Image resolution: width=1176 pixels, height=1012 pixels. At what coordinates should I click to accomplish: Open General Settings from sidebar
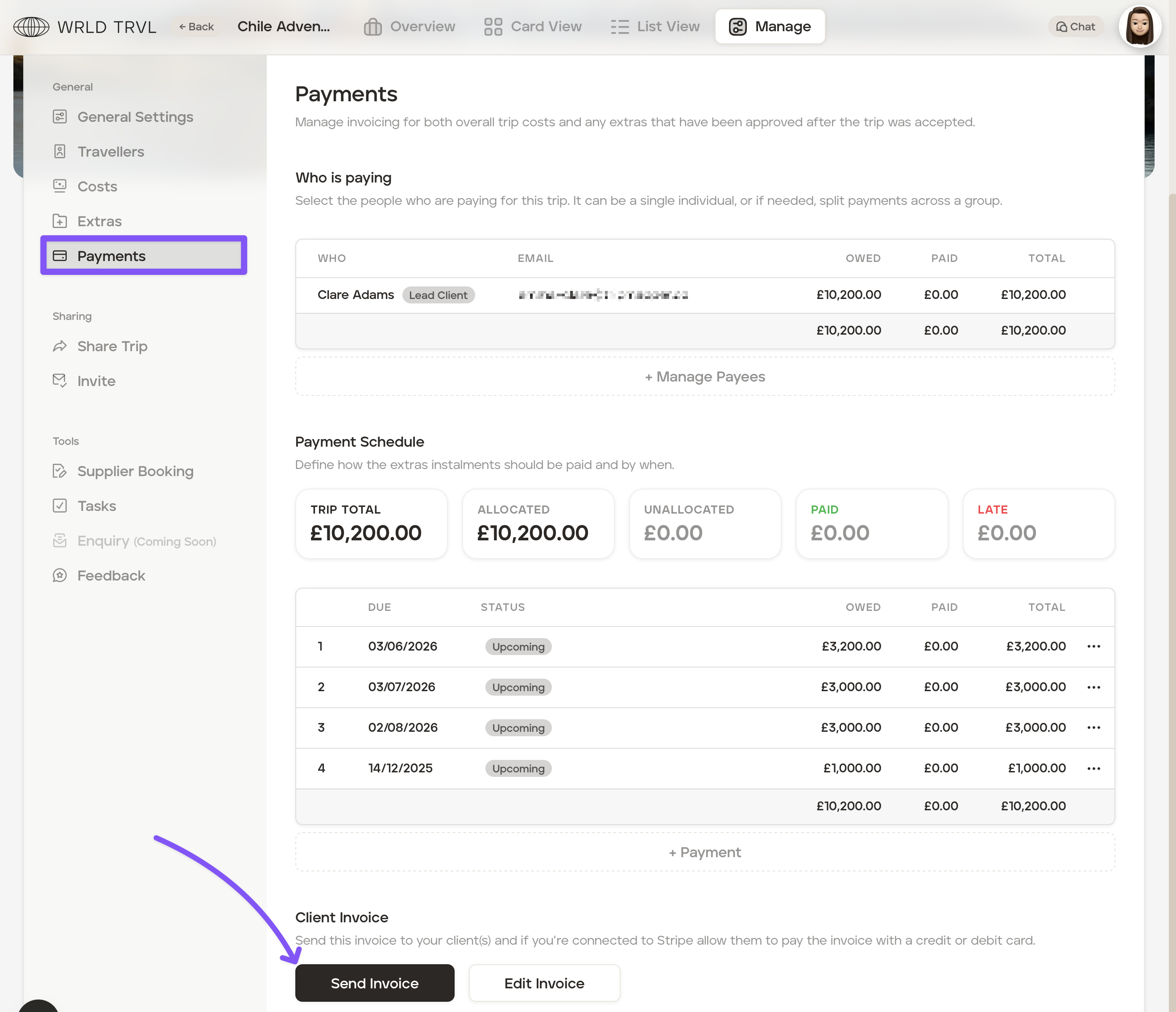[135, 117]
